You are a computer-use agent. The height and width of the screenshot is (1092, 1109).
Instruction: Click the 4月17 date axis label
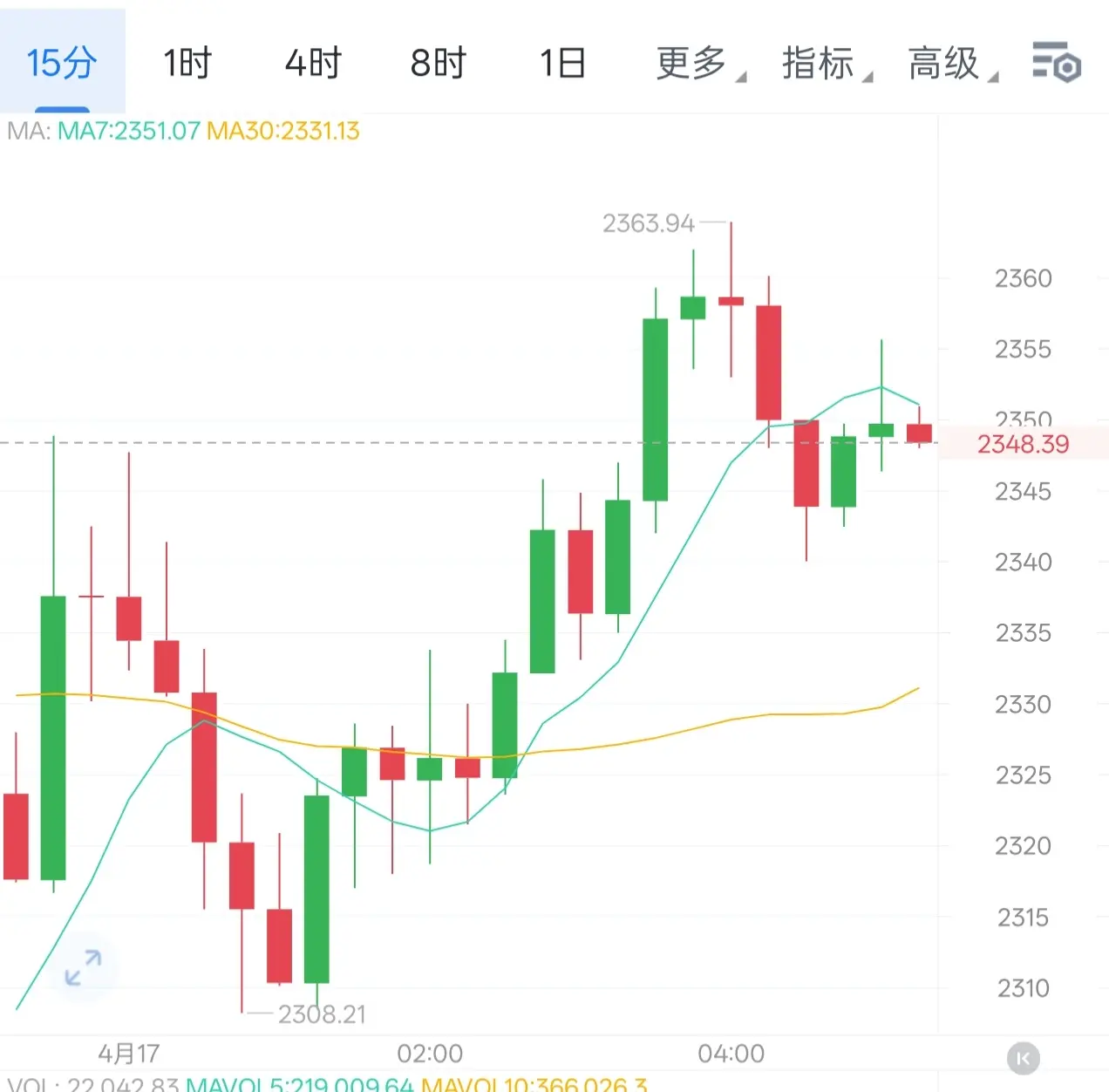128,1054
